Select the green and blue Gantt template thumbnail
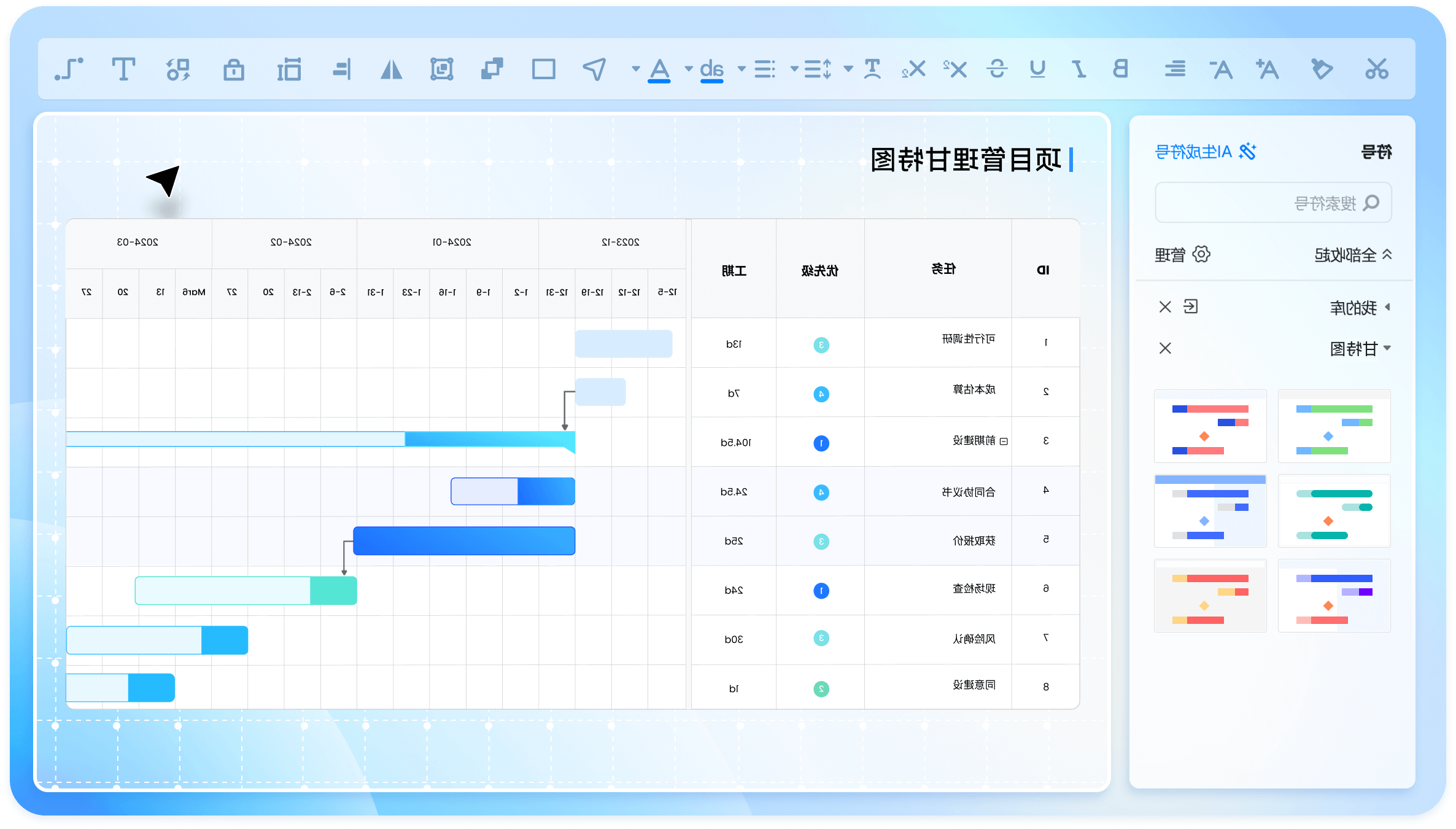The height and width of the screenshot is (829, 1456). pyautogui.click(x=1334, y=426)
